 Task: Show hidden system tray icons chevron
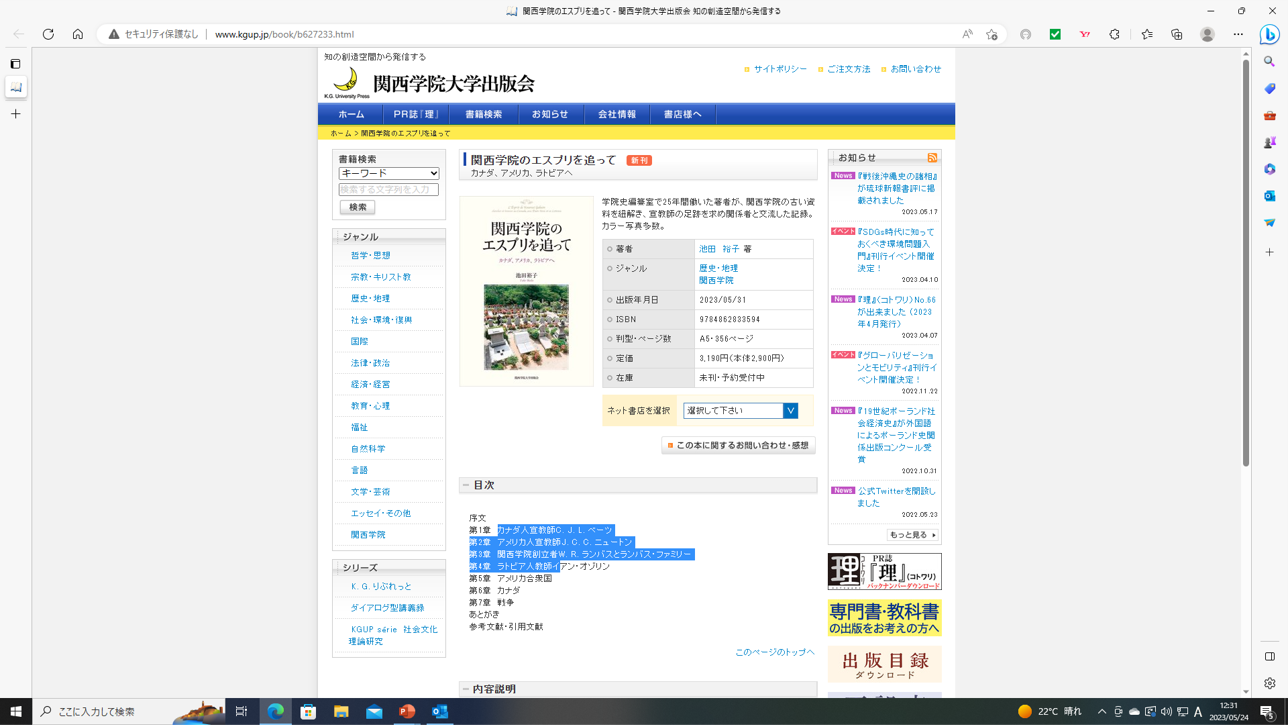[1102, 712]
